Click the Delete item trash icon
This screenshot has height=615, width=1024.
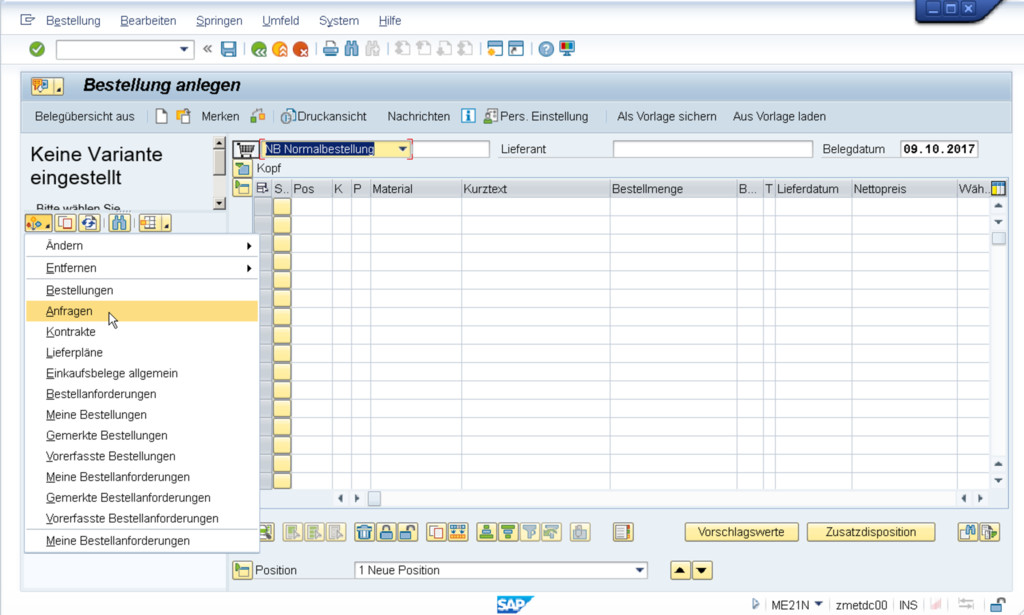364,532
